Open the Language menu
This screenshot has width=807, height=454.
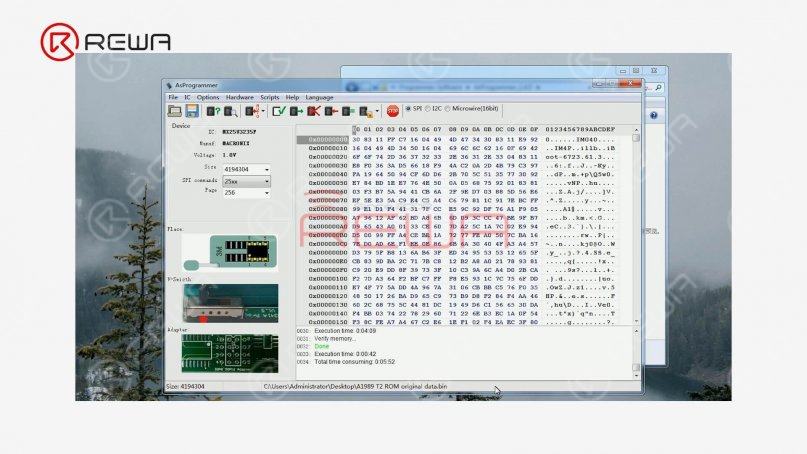319,97
